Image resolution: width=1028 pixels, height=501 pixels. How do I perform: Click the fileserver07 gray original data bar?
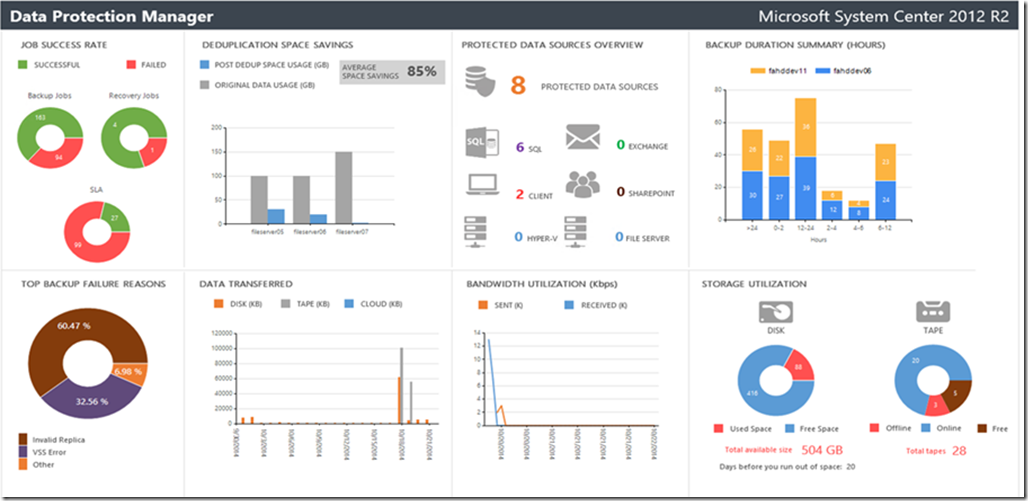pos(344,188)
